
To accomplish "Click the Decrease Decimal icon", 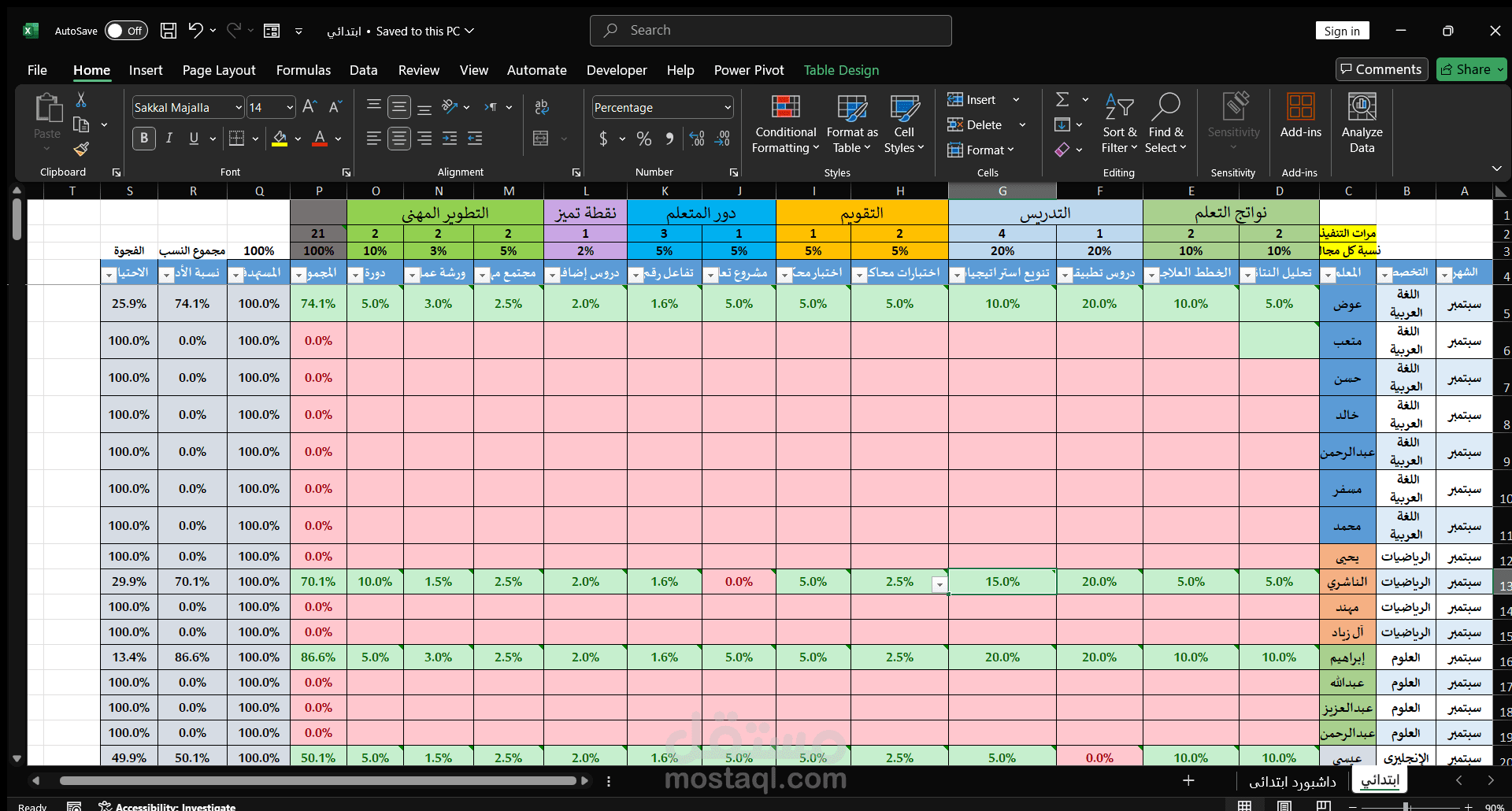I will (722, 139).
